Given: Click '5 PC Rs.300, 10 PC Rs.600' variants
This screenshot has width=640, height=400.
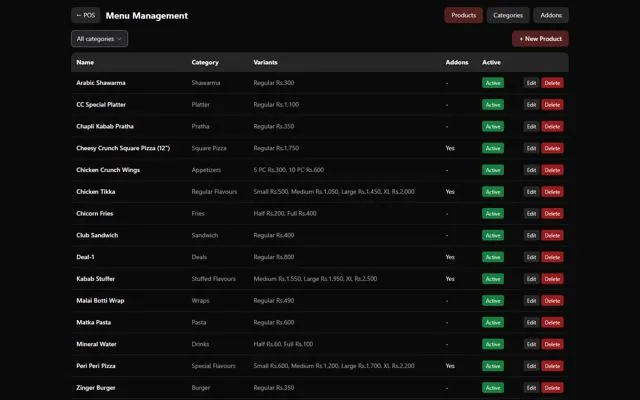Looking at the screenshot, I should (289, 170).
